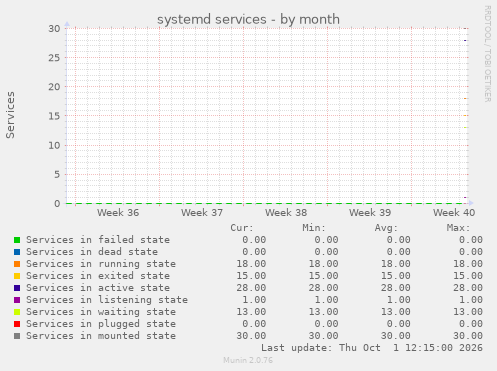Select 'Services in listening state' legend label

tap(107, 300)
